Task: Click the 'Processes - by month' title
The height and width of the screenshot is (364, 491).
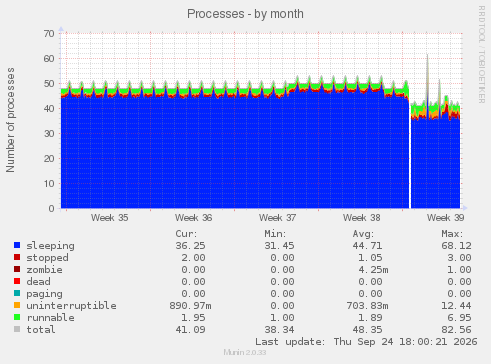Action: (x=245, y=14)
